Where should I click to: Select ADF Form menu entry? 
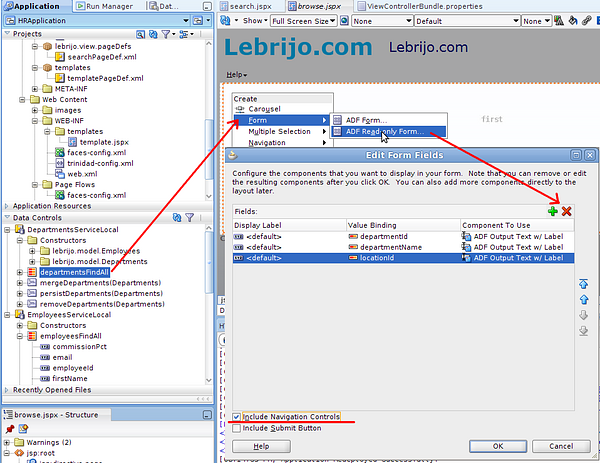(365, 120)
